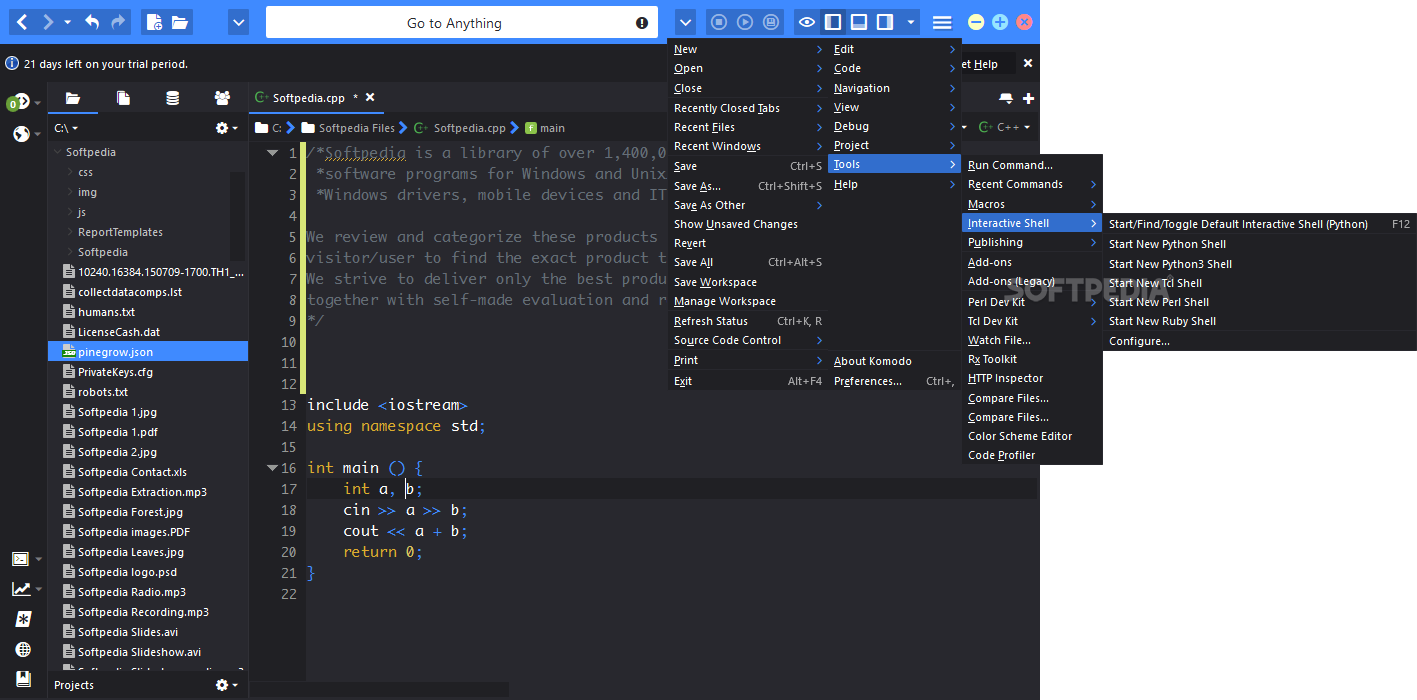The height and width of the screenshot is (700, 1417).
Task: Select Run Command... in Tools menu
Action: 1032,165
